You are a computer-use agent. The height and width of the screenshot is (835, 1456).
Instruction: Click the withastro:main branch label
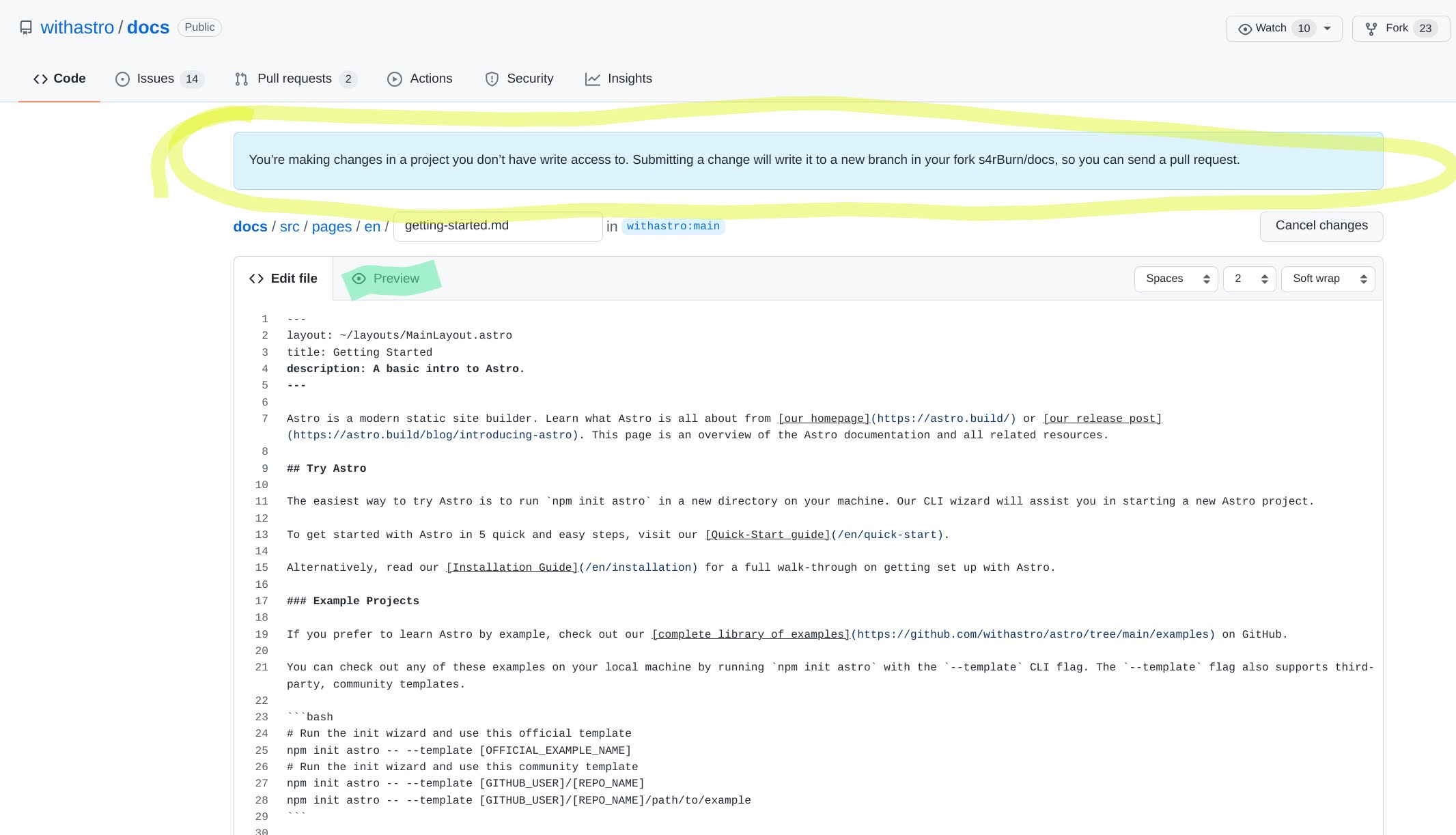pyautogui.click(x=673, y=226)
